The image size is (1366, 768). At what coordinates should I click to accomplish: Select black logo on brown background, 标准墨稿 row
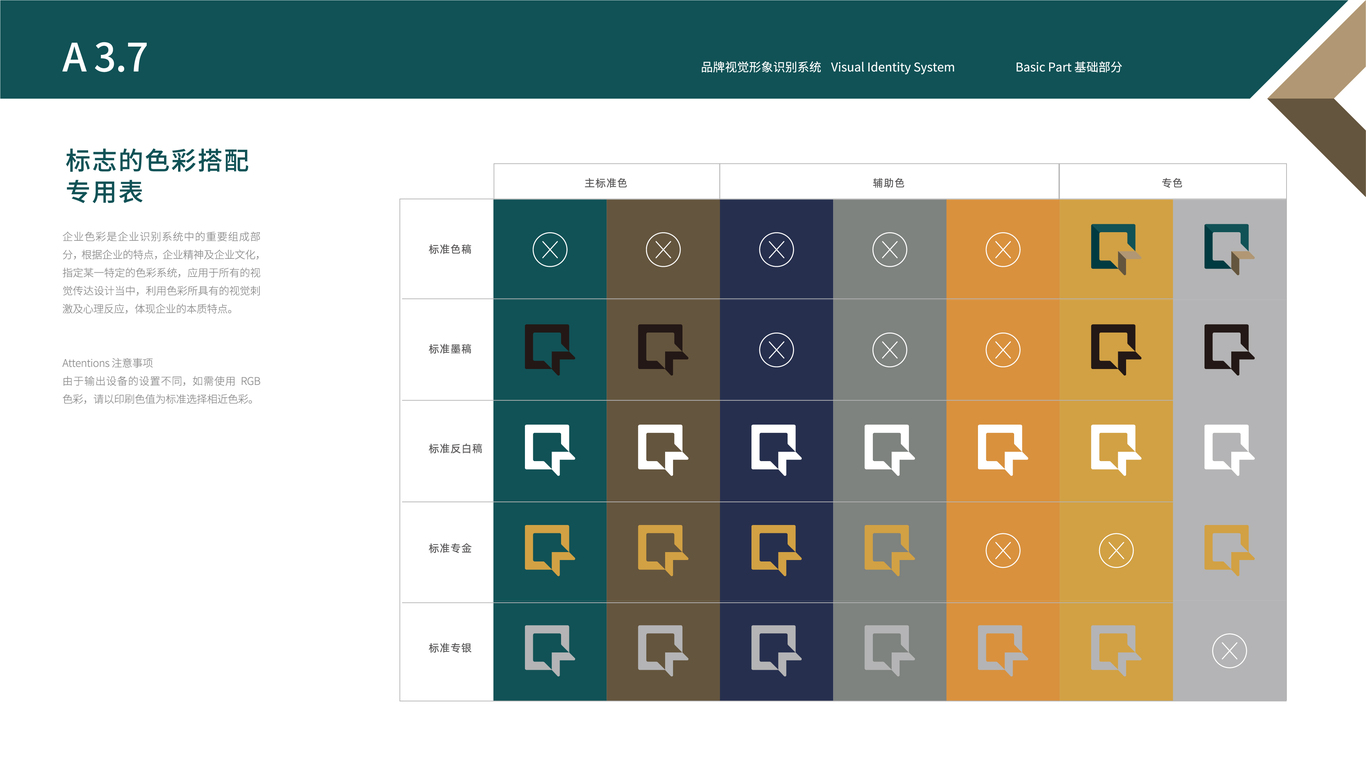pyautogui.click(x=663, y=349)
